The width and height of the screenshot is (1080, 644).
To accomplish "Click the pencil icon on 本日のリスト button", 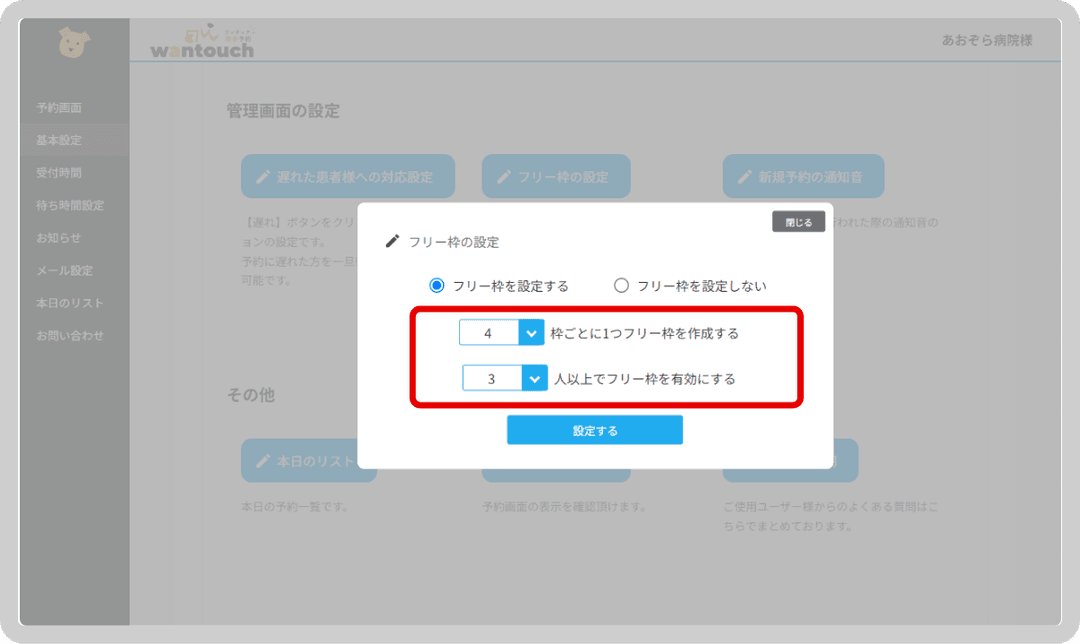I will pos(262,461).
